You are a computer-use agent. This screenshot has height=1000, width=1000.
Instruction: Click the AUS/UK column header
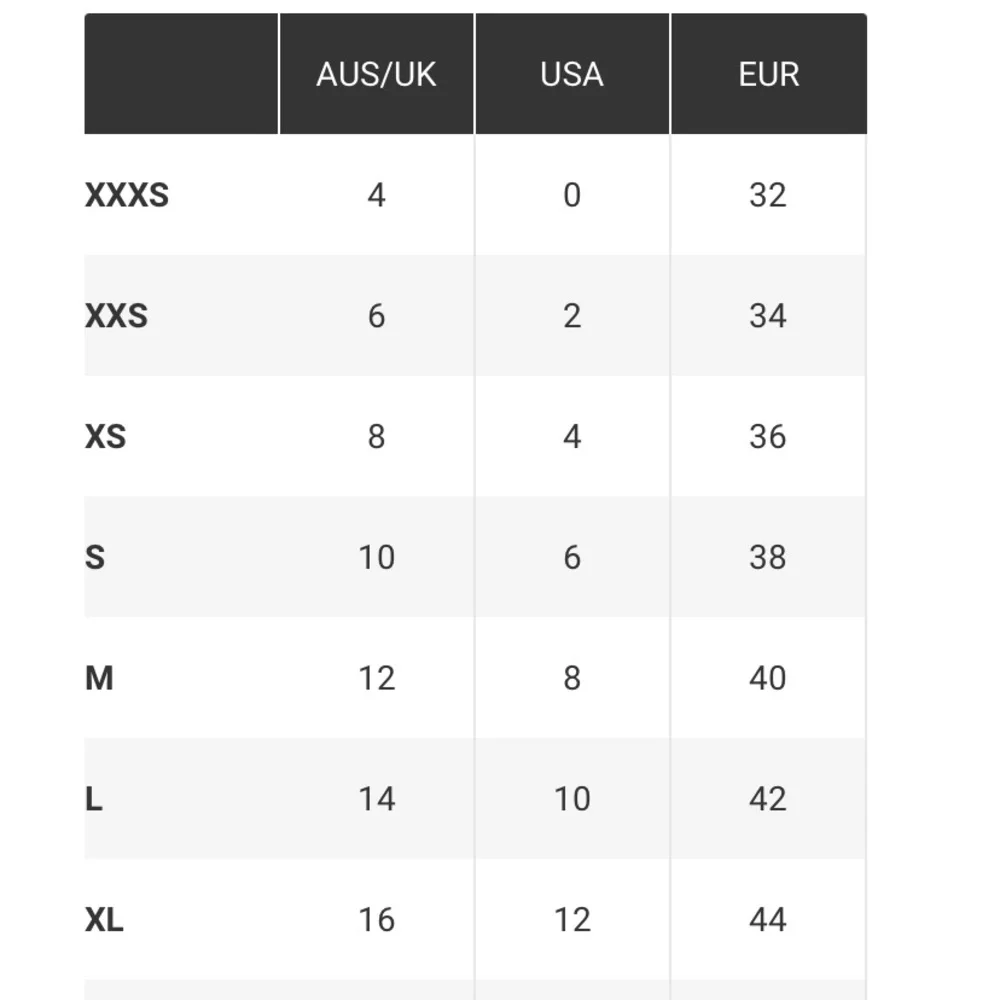click(x=376, y=75)
